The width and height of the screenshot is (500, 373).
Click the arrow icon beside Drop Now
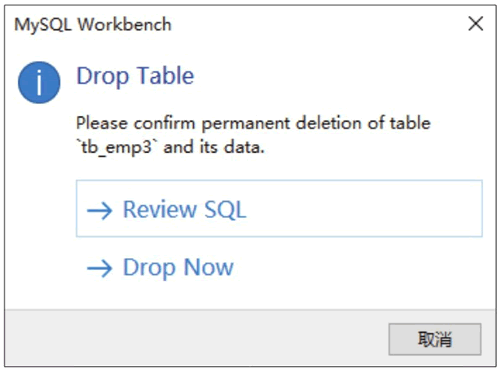click(99, 268)
